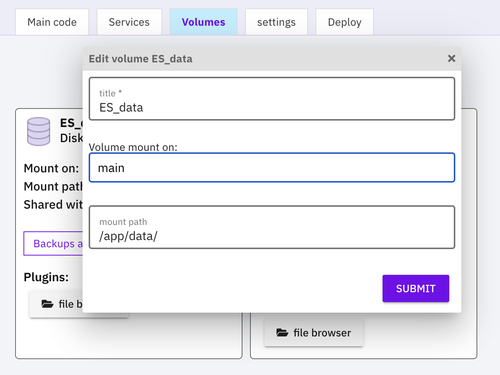Viewport: 500px width, 375px height.
Task: Close the Edit volume ES_data dialog
Action: click(451, 59)
